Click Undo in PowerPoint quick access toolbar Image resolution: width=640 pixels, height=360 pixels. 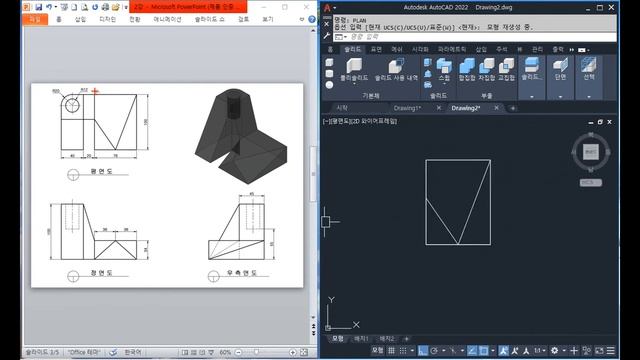(x=49, y=7)
